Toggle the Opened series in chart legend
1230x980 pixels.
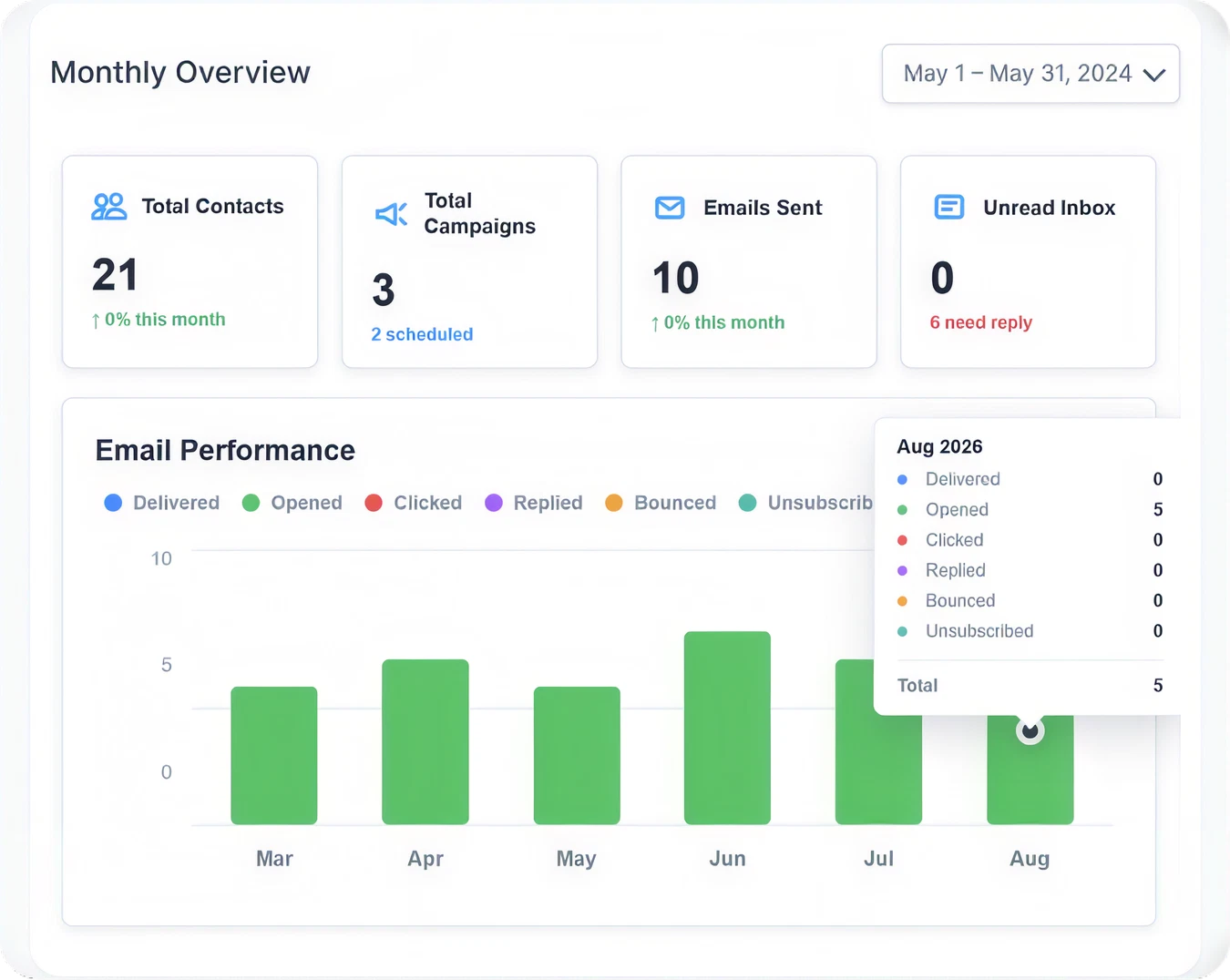(x=292, y=503)
